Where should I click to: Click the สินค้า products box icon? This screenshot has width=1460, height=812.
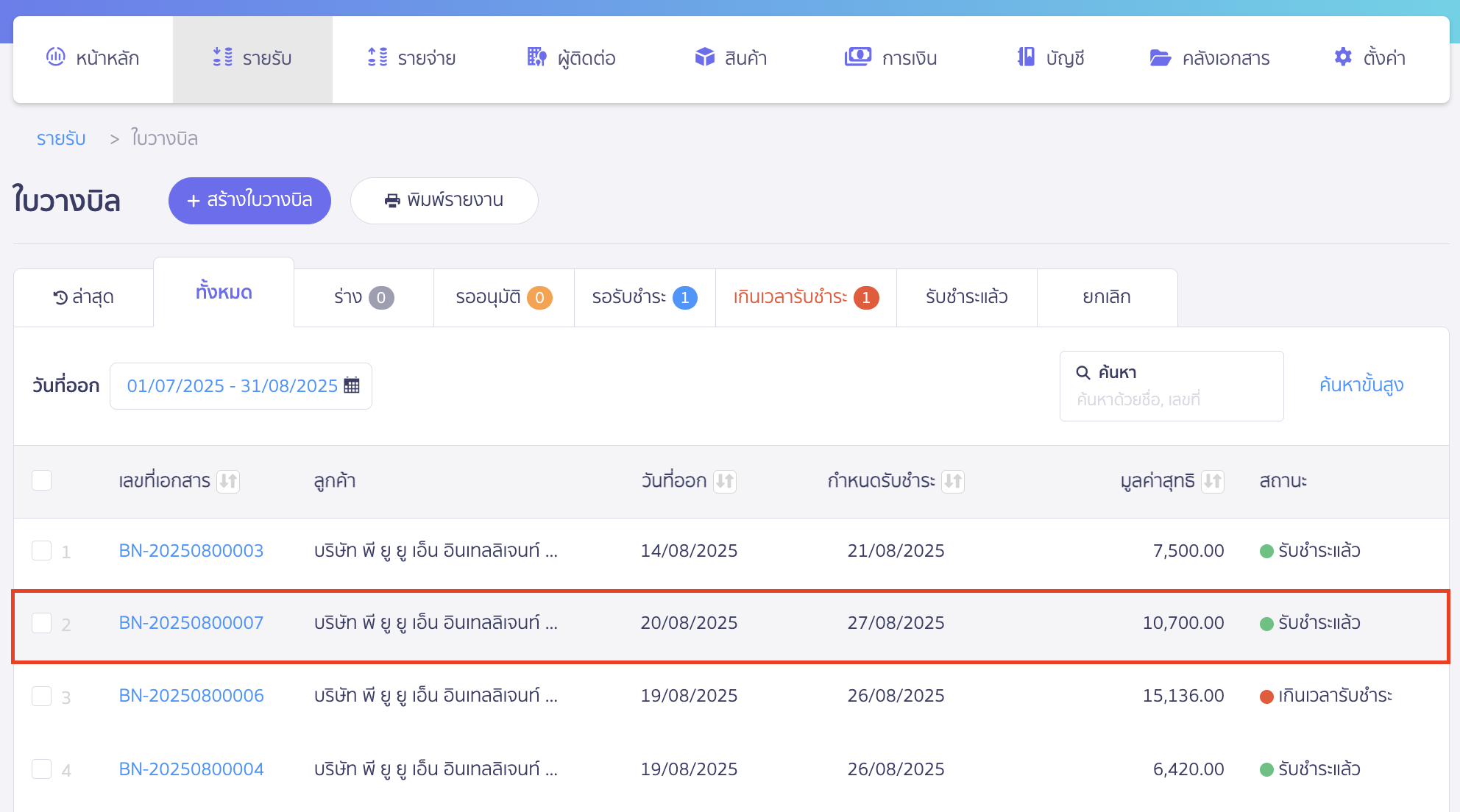click(x=704, y=57)
